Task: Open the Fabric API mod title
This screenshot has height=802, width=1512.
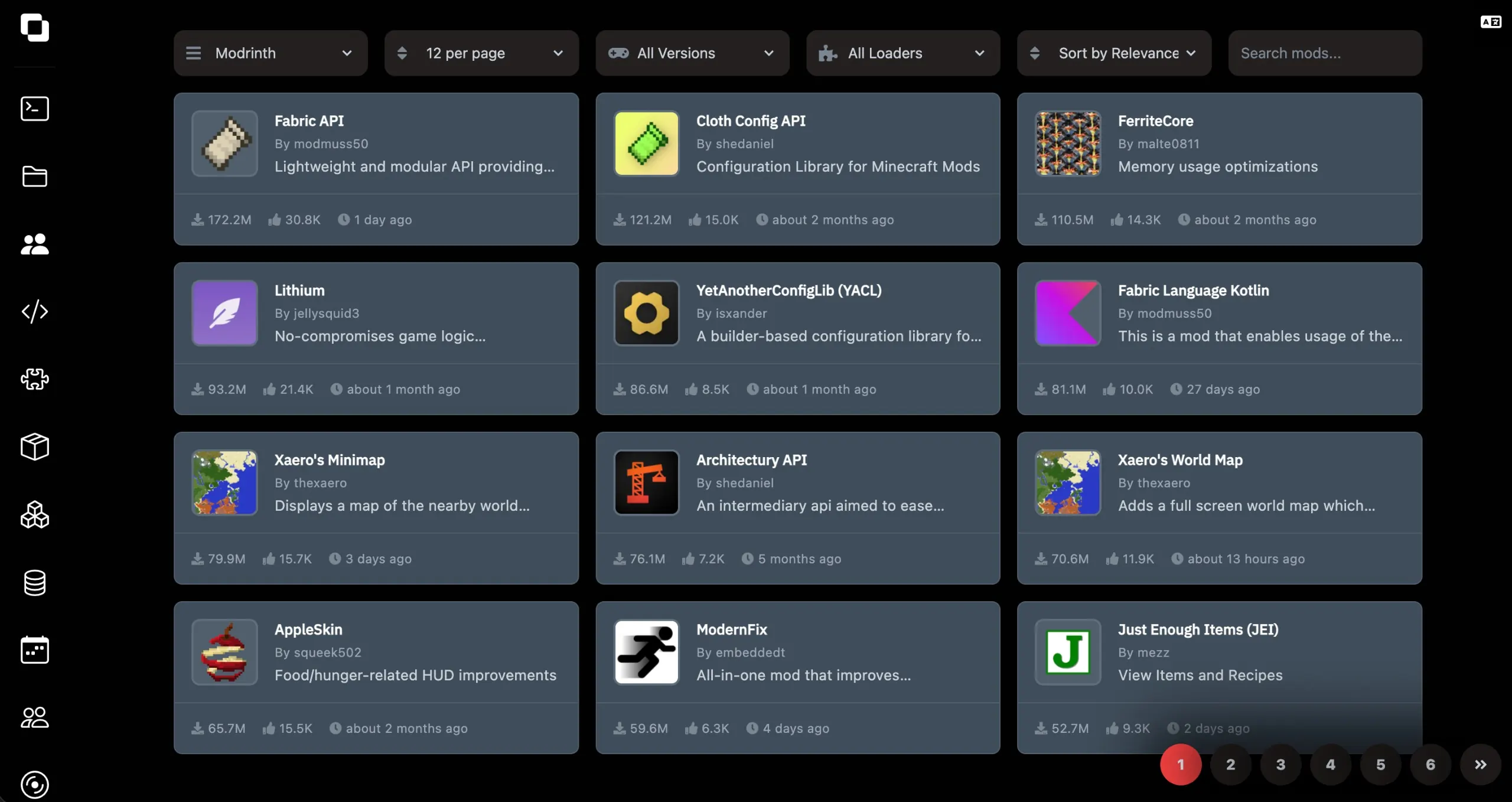Action: pyautogui.click(x=309, y=121)
